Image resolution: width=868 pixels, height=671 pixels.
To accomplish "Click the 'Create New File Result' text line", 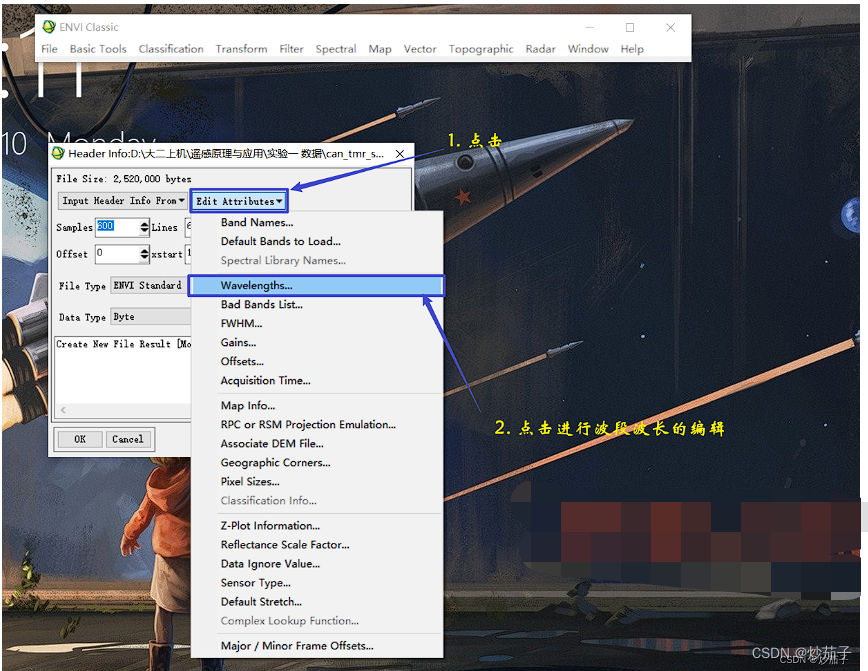I will point(123,344).
